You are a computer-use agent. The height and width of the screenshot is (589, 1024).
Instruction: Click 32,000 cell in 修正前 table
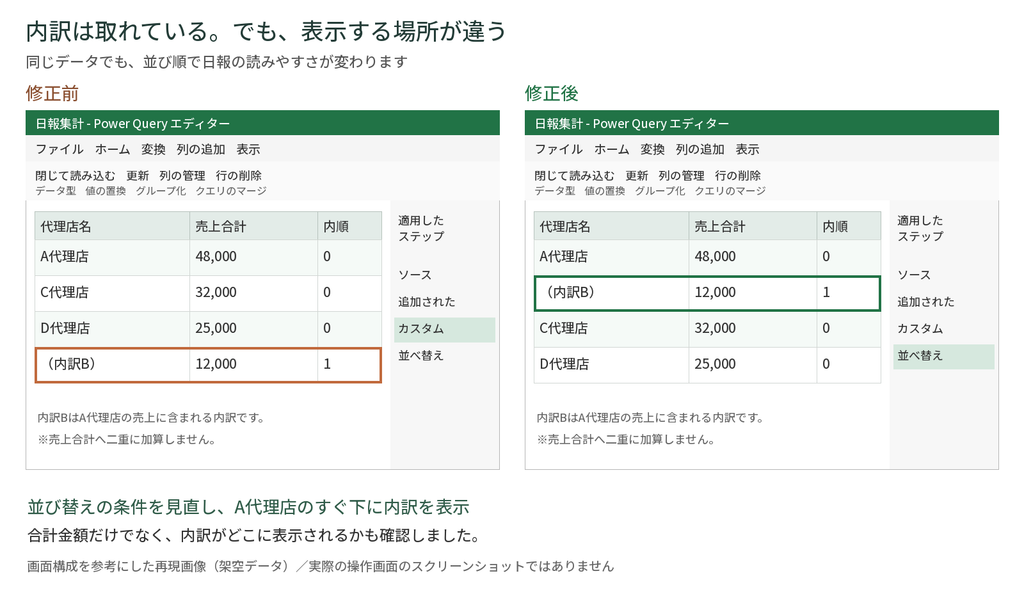tap(254, 293)
